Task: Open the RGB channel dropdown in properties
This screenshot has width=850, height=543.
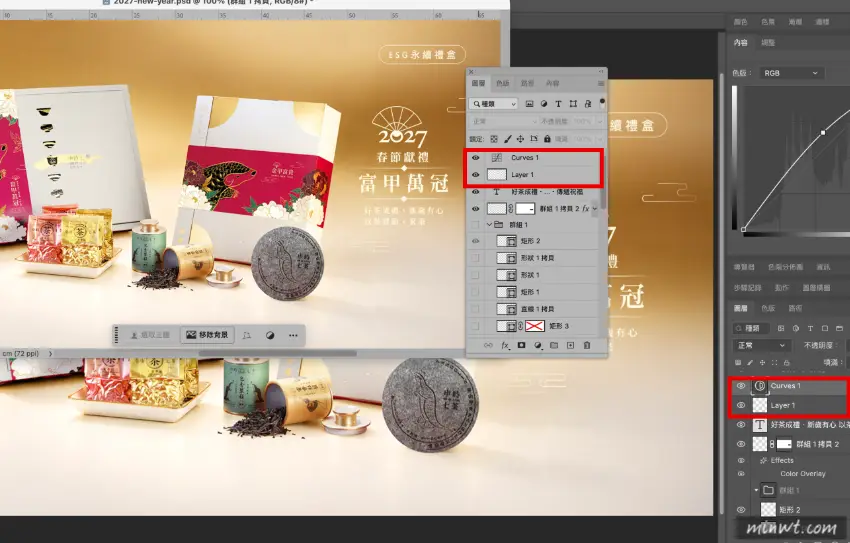Action: 790,73
